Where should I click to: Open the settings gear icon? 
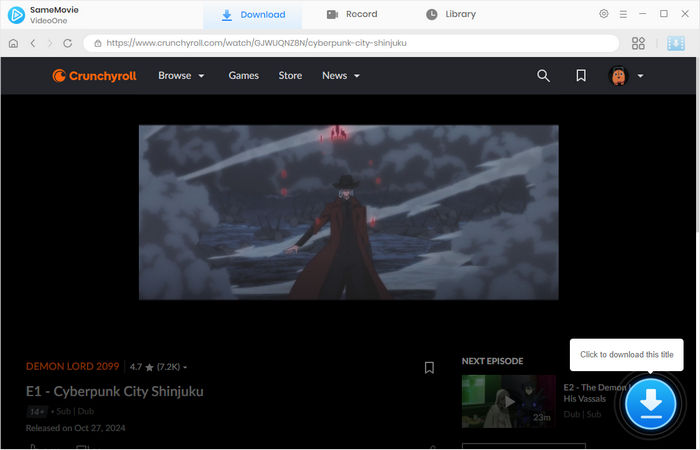[604, 14]
